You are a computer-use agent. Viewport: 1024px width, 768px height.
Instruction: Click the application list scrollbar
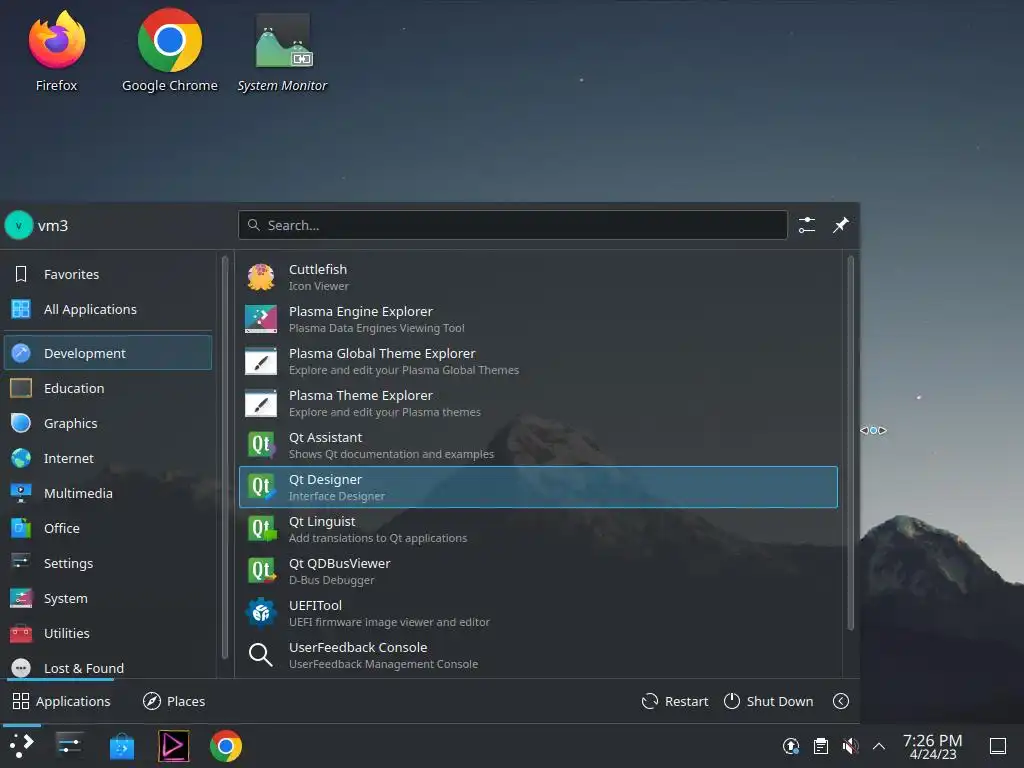point(850,443)
